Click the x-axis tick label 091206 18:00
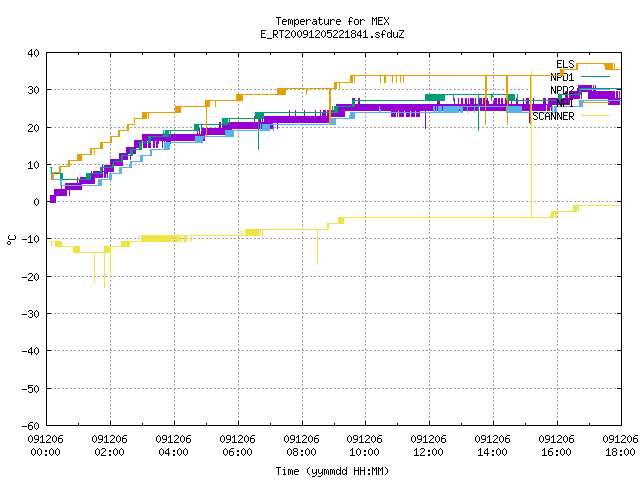This screenshot has width=640, height=480. pos(620,446)
